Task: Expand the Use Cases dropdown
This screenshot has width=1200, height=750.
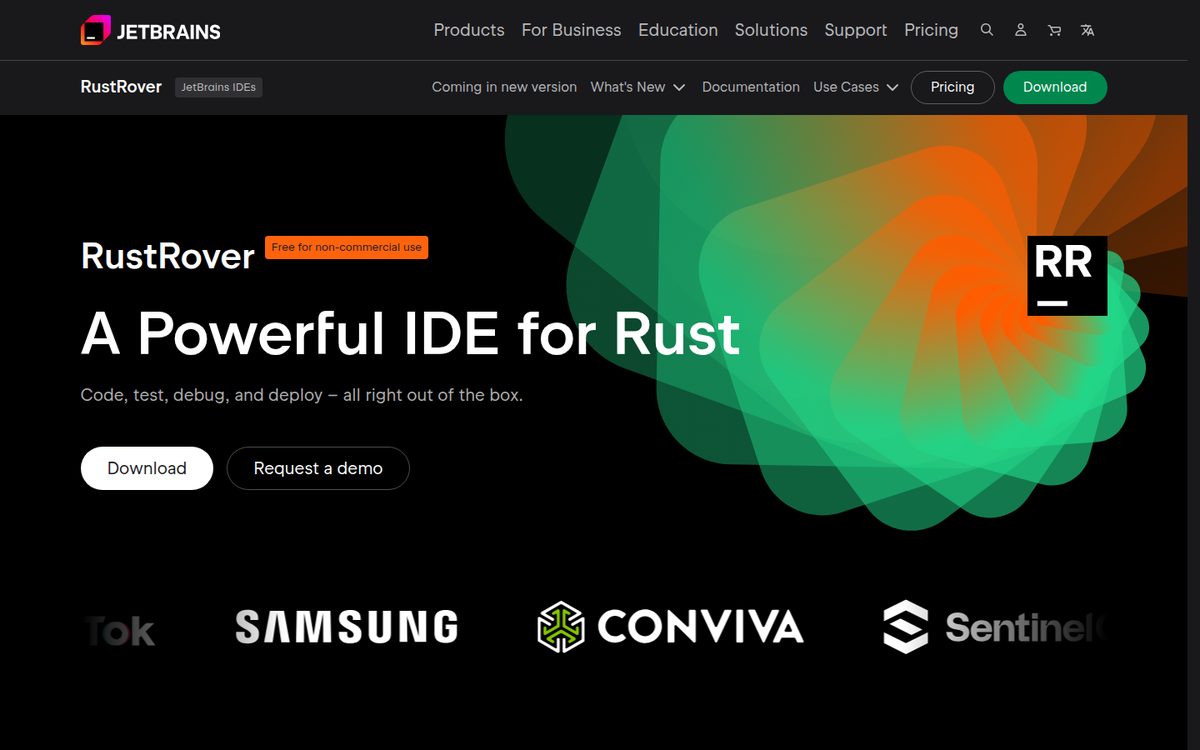Action: pyautogui.click(x=856, y=87)
